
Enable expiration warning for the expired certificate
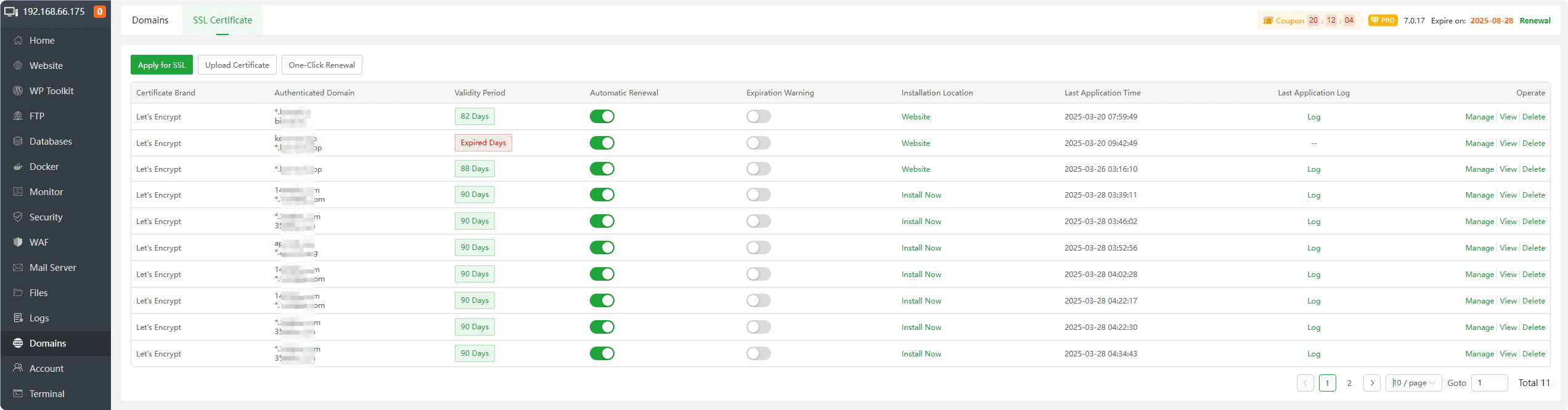pyautogui.click(x=758, y=143)
